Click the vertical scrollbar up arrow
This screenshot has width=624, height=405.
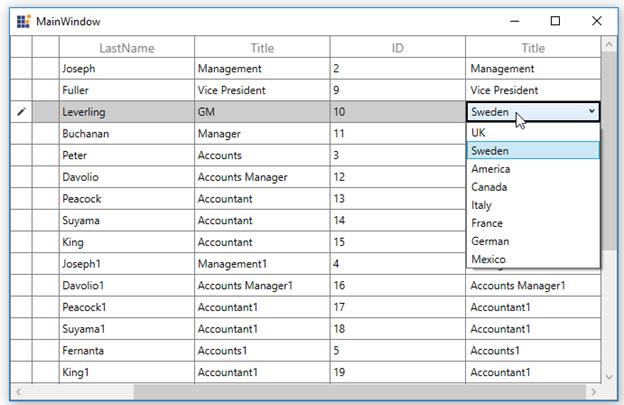609,44
